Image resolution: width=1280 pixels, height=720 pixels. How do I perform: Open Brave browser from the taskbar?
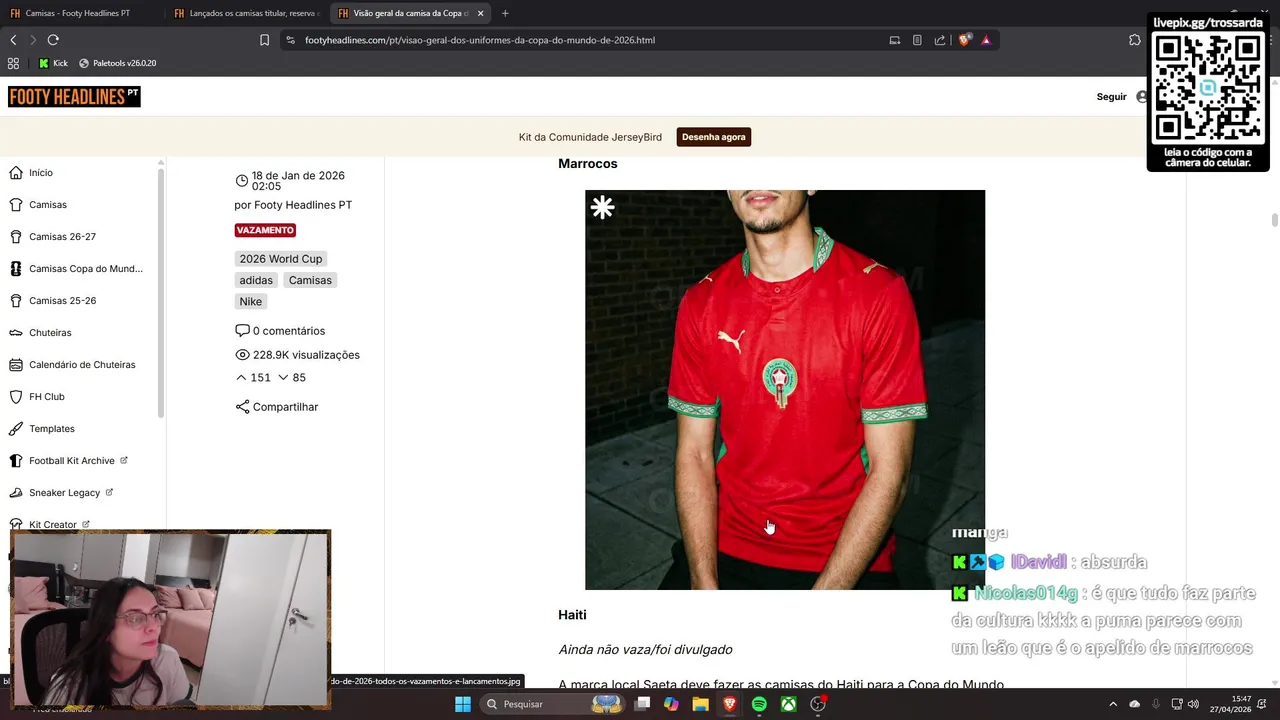(x=730, y=704)
